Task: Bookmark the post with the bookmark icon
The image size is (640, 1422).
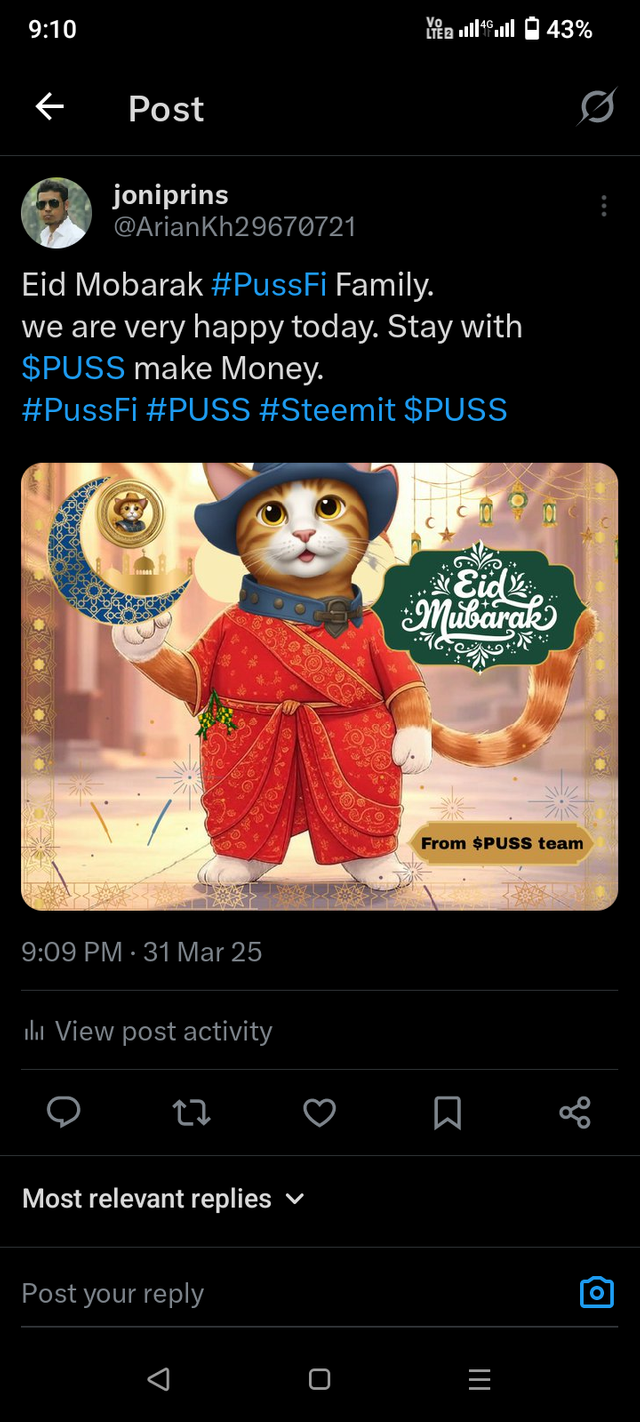Action: point(447,1112)
